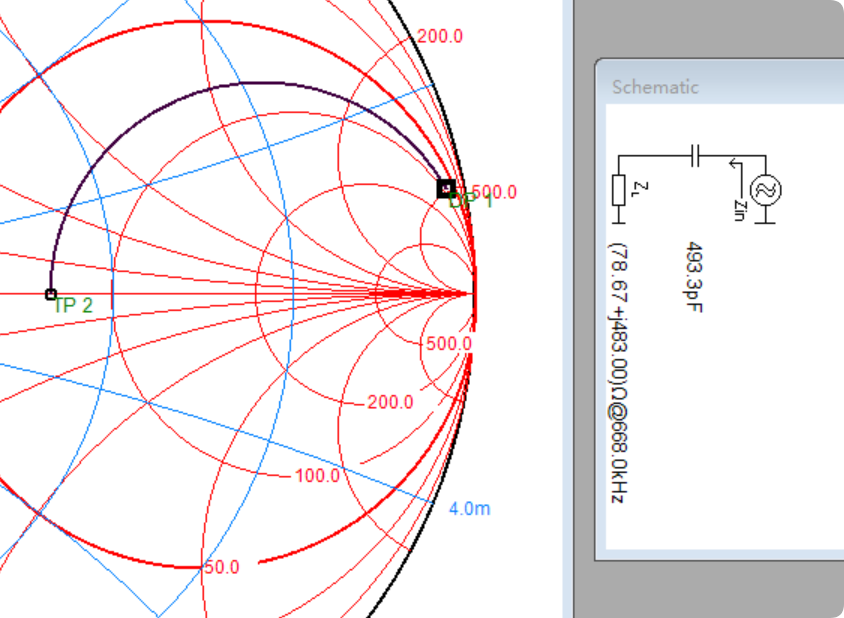Screen dimensions: 844x618
Task: Click the green TP 2 label
Action: pyautogui.click(x=73, y=306)
